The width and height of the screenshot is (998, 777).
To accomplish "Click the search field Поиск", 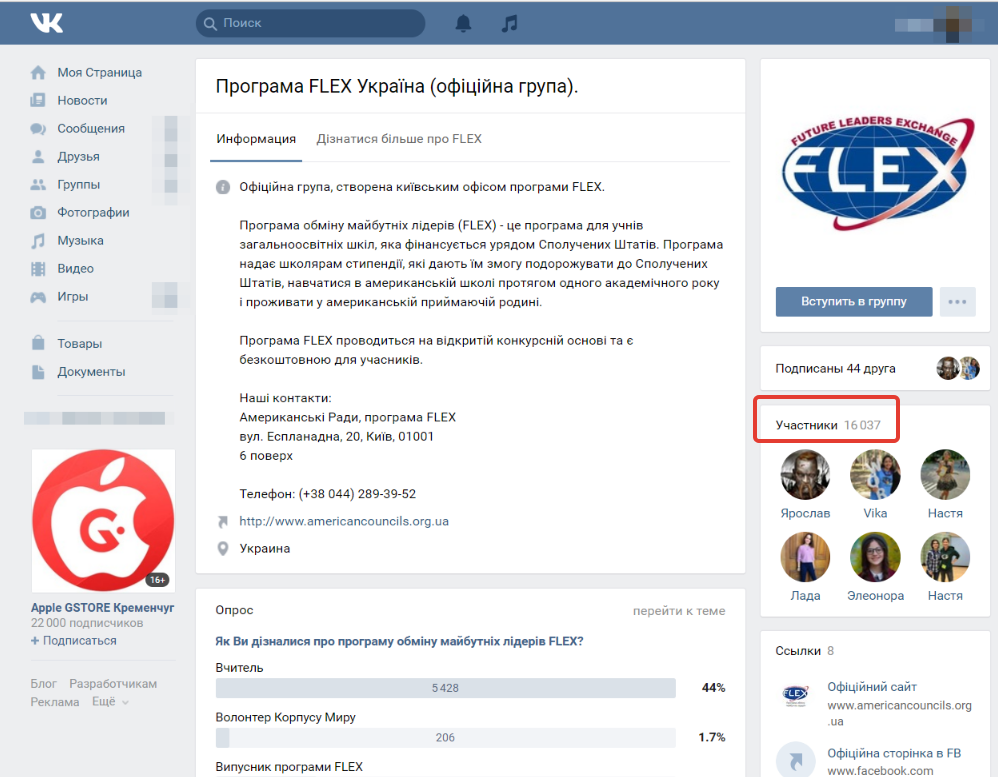I will click(311, 23).
